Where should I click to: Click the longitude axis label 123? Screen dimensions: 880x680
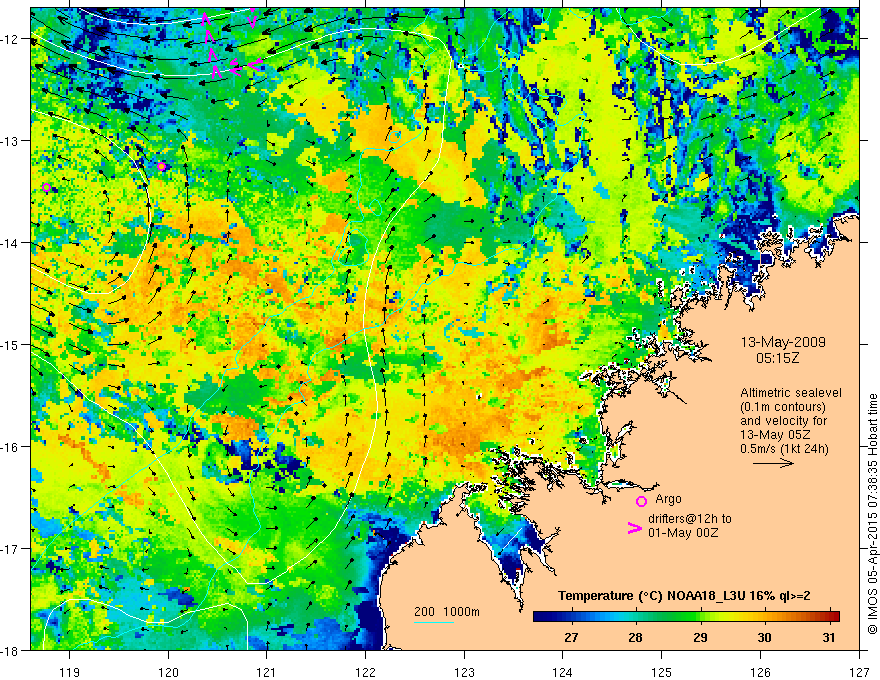[464, 672]
